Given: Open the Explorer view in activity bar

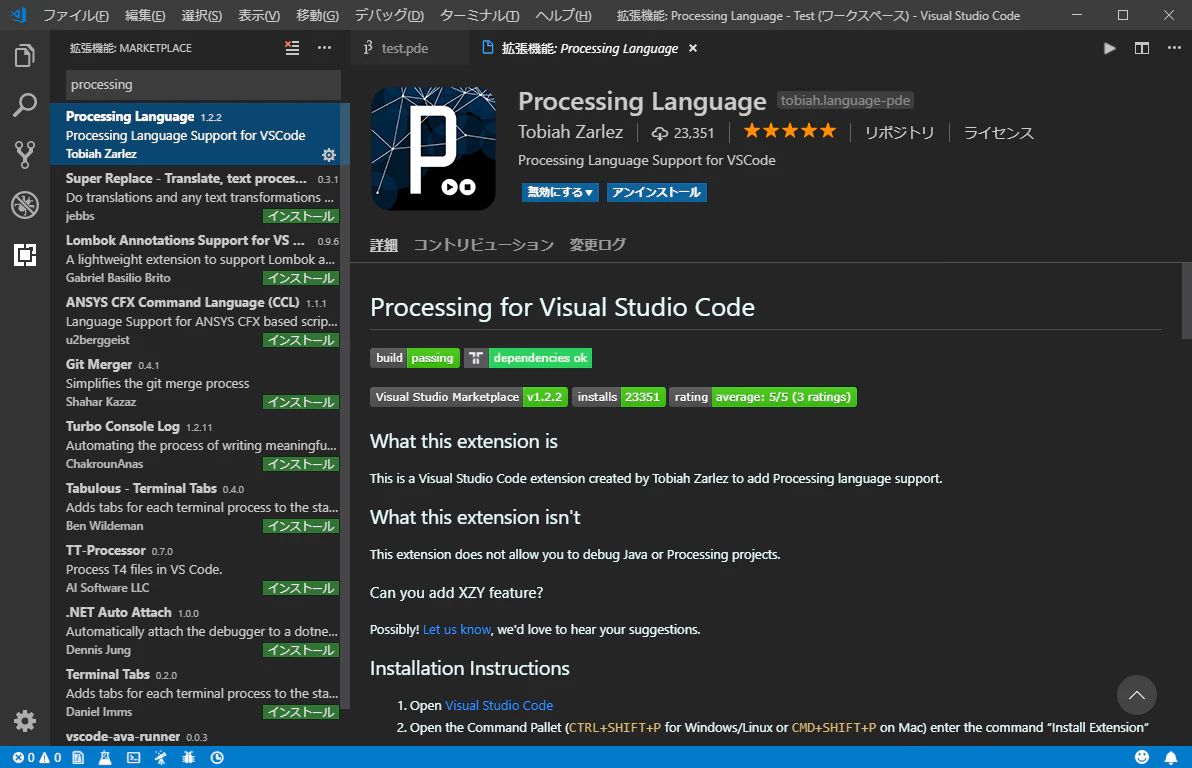Looking at the screenshot, I should click(24, 56).
